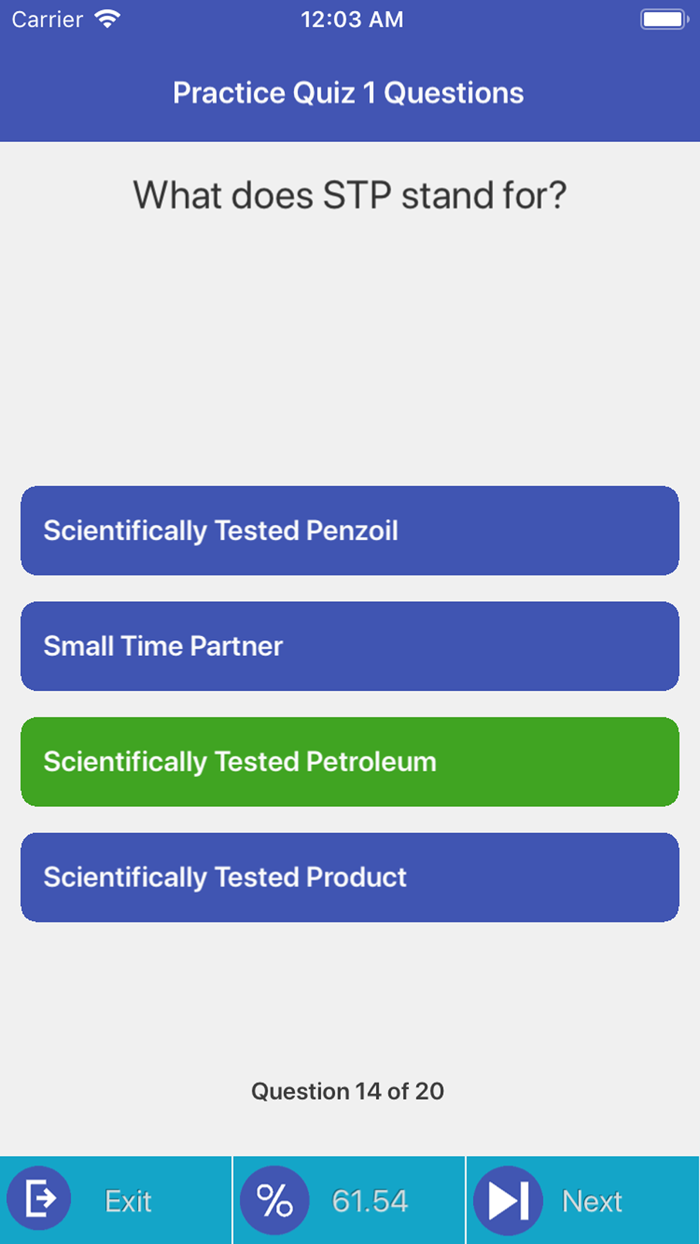The width and height of the screenshot is (700, 1244).
Task: Tap the Question 14 of 20 counter
Action: tap(348, 1091)
